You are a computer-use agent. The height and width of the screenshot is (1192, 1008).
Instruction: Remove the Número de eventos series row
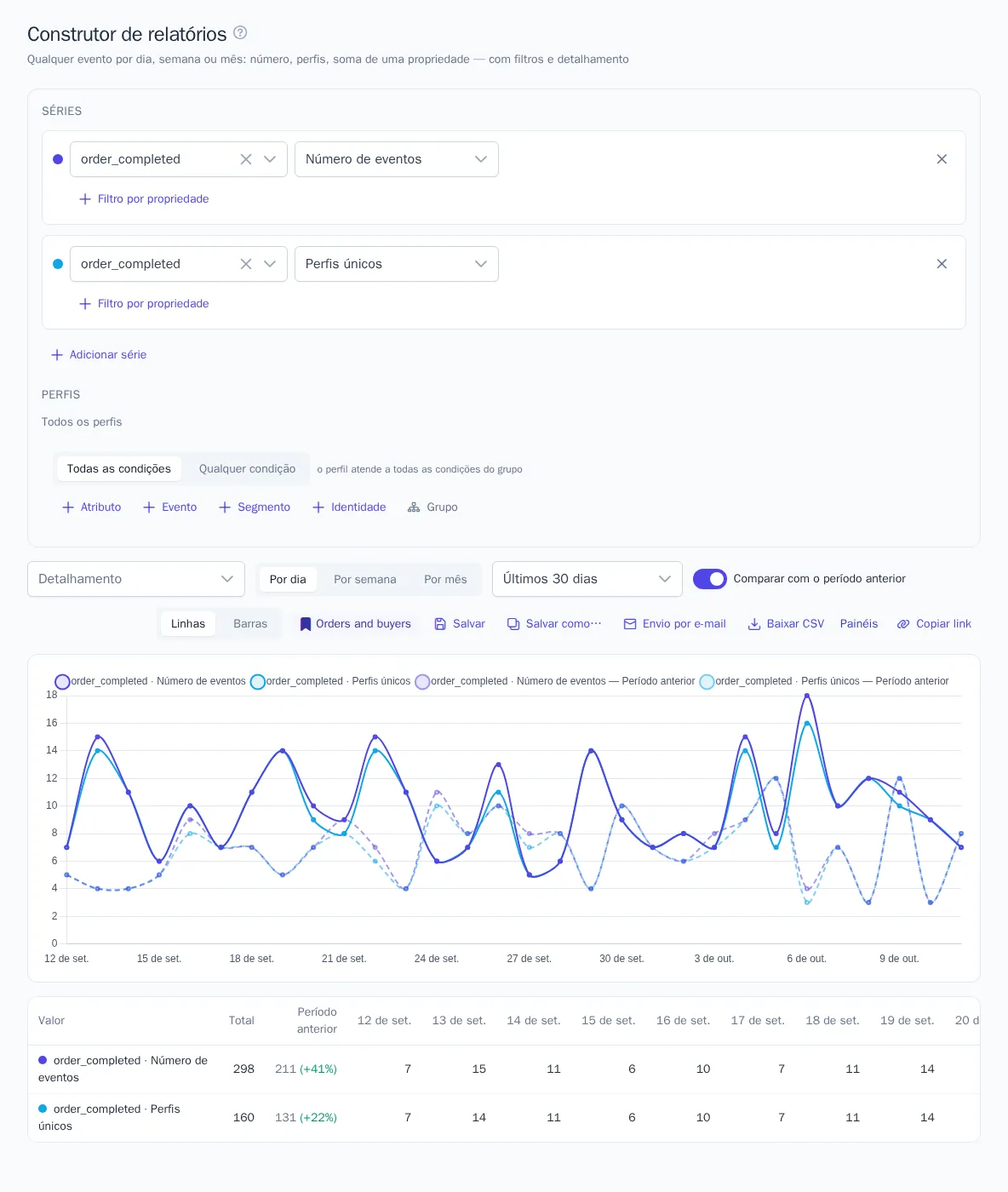click(x=942, y=159)
